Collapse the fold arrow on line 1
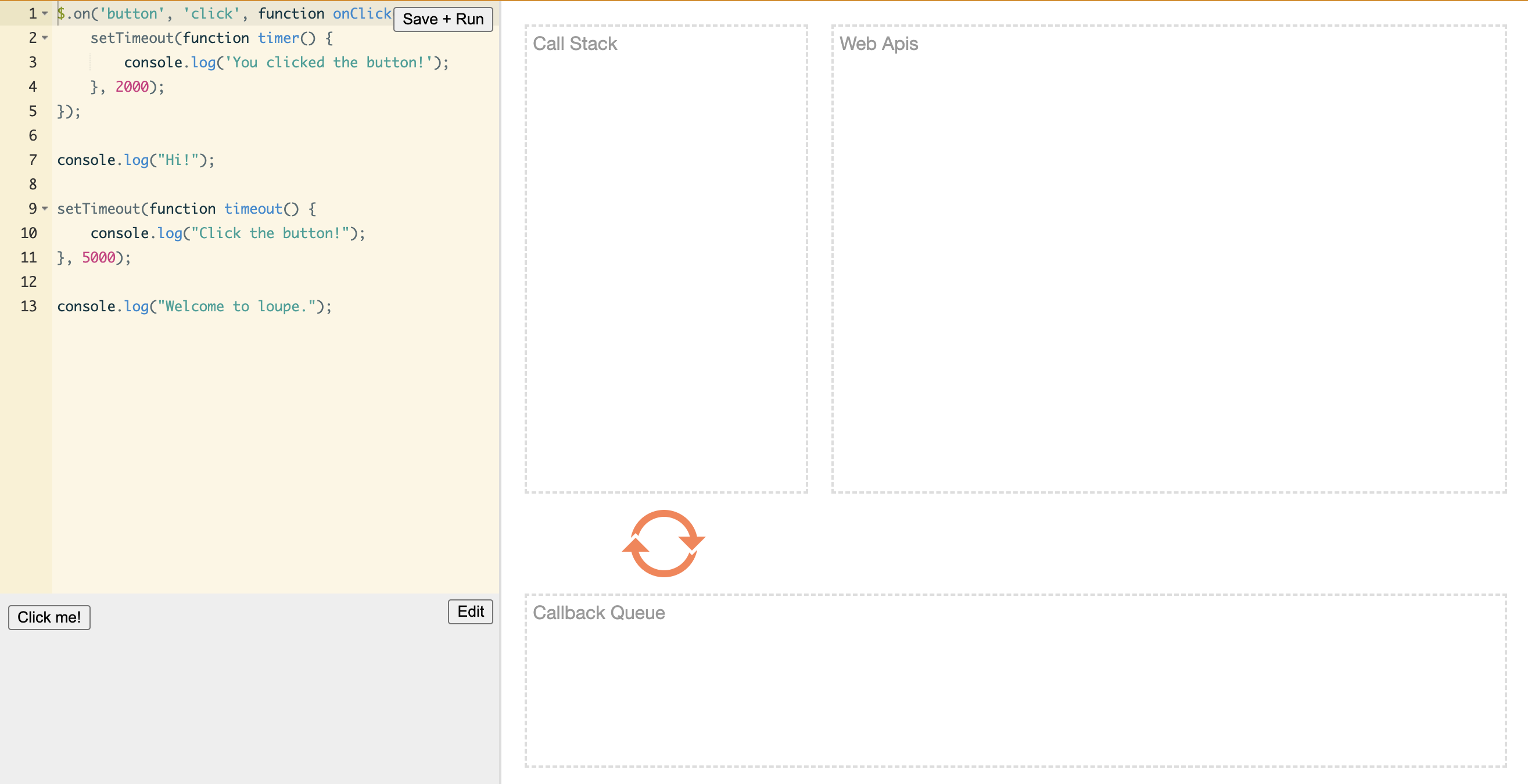This screenshot has width=1528, height=784. pos(45,13)
